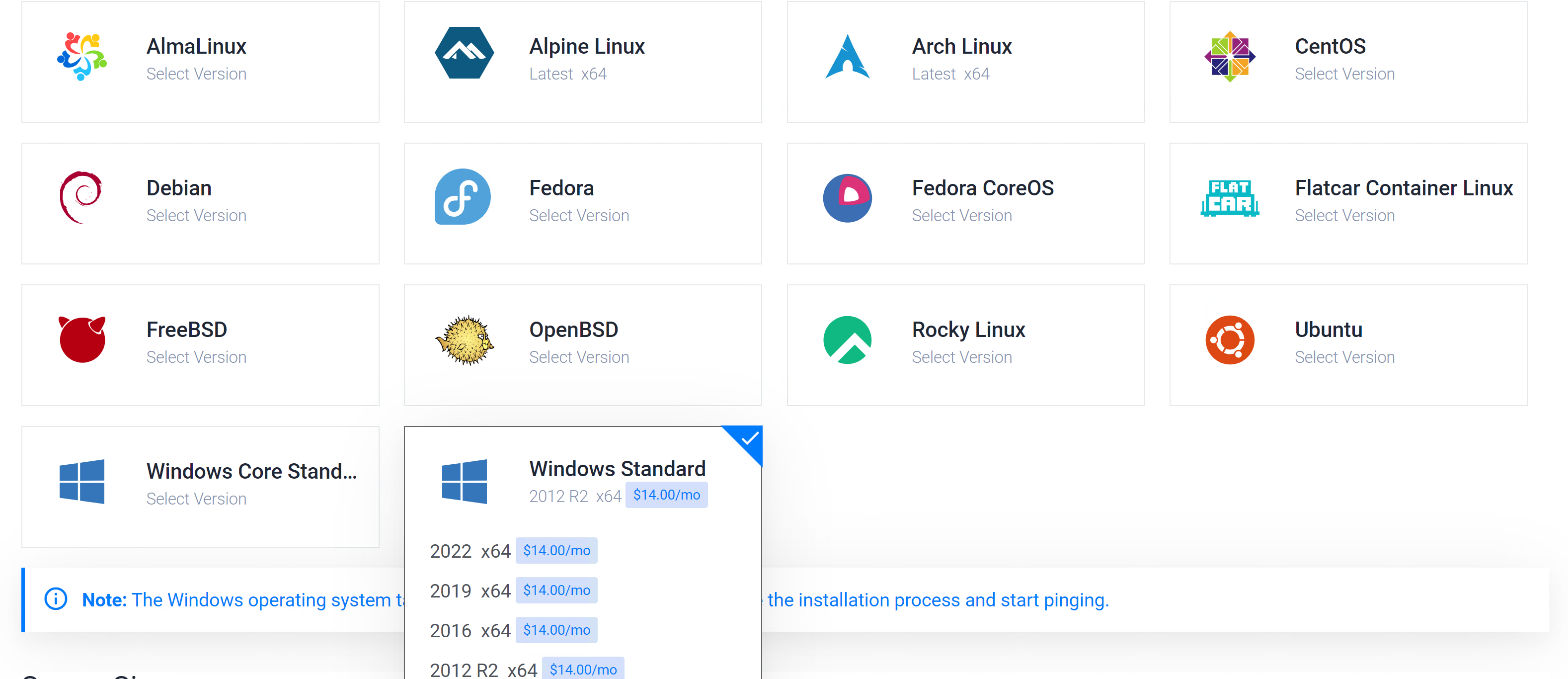Click the Flatcar Container Linux logo
The image size is (1568, 679).
[x=1230, y=198]
